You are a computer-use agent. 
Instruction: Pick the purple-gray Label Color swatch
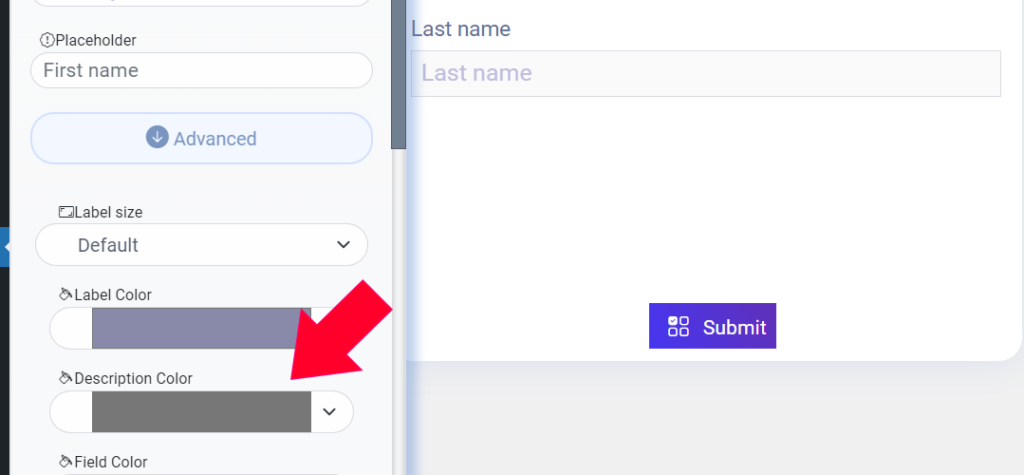pos(201,328)
